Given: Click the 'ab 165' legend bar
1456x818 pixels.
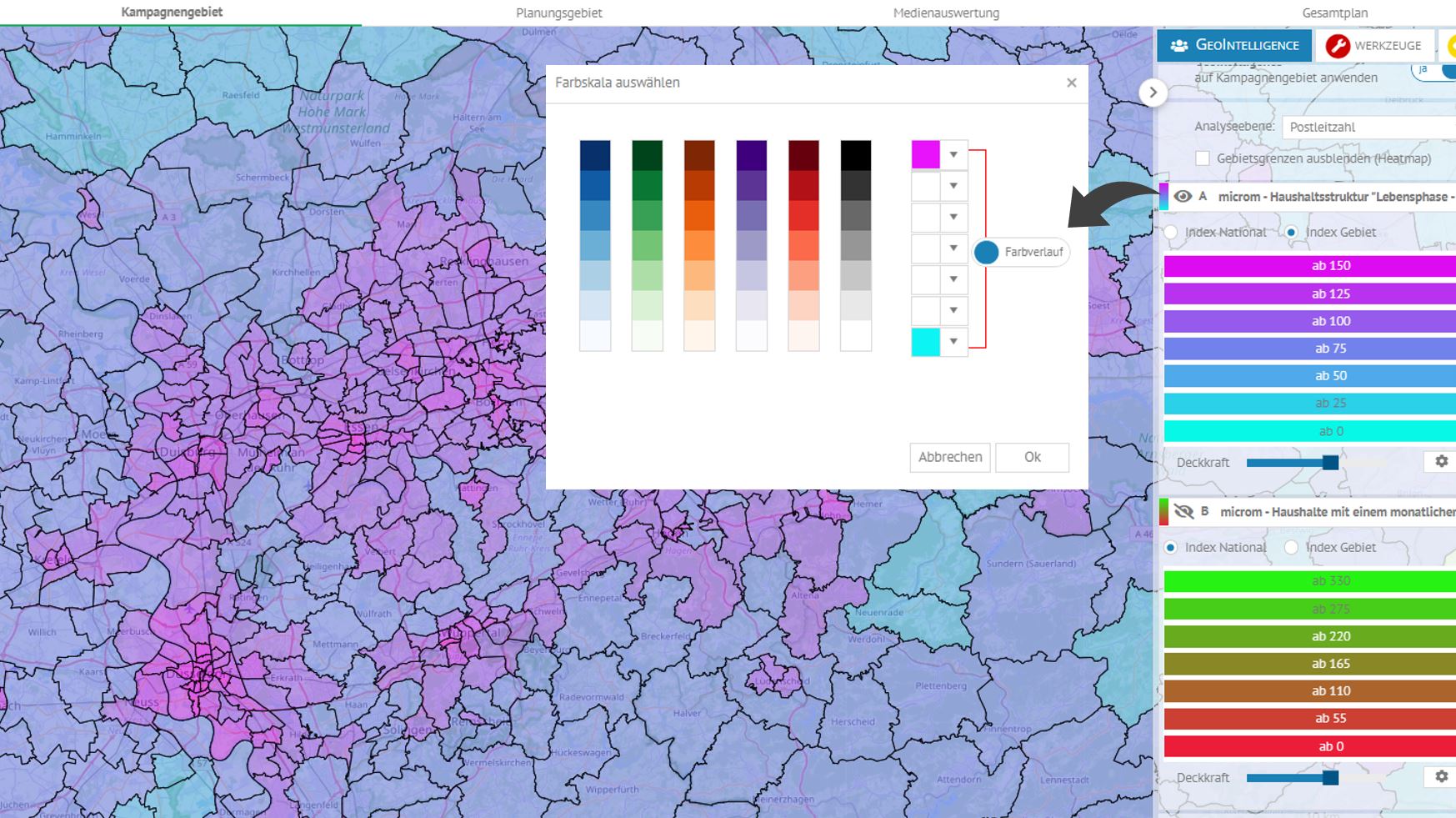Looking at the screenshot, I should coord(1309,664).
